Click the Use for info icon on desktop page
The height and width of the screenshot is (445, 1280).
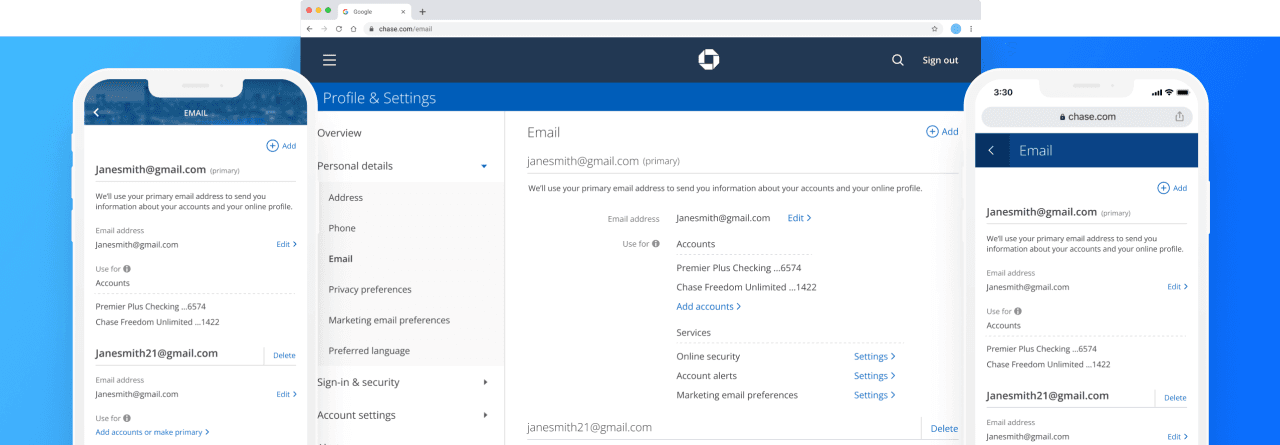point(656,244)
